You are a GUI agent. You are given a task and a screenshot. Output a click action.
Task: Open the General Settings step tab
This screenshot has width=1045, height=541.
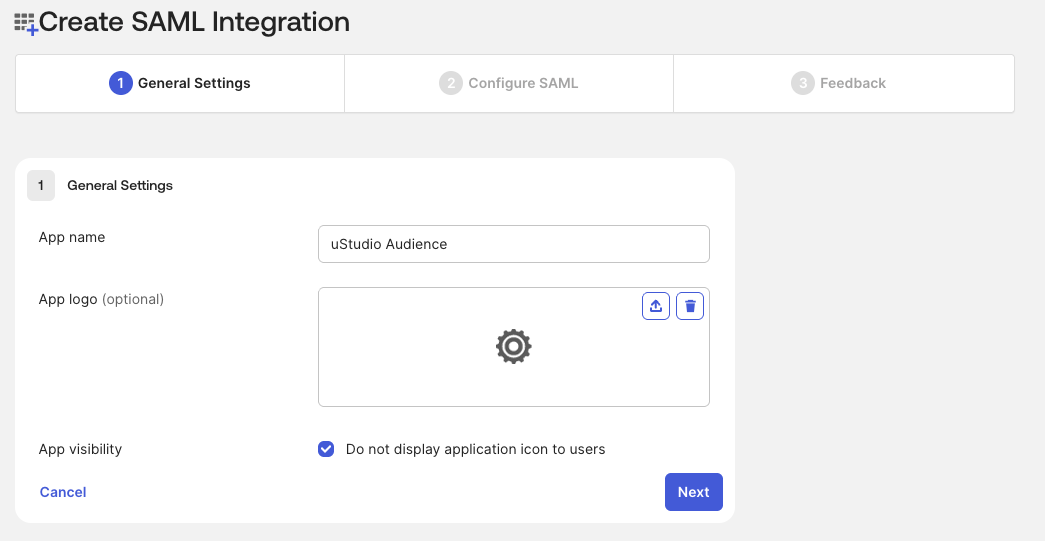tap(180, 83)
